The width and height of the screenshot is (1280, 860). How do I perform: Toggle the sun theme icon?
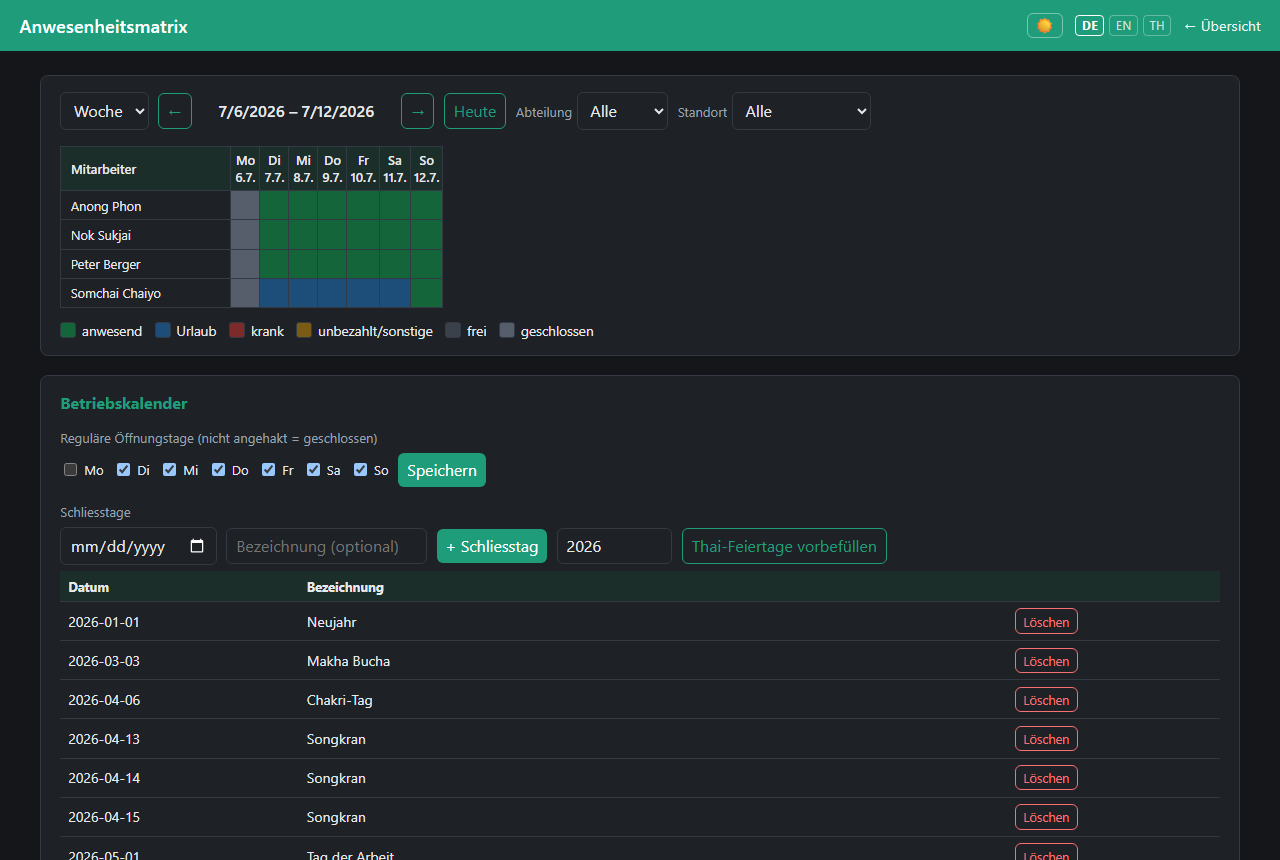1044,26
